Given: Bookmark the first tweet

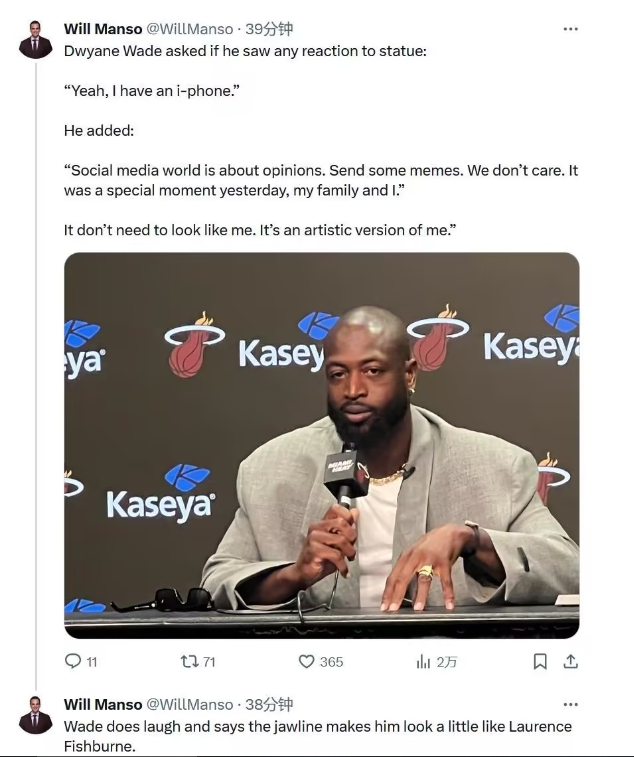Looking at the screenshot, I should [x=540, y=661].
